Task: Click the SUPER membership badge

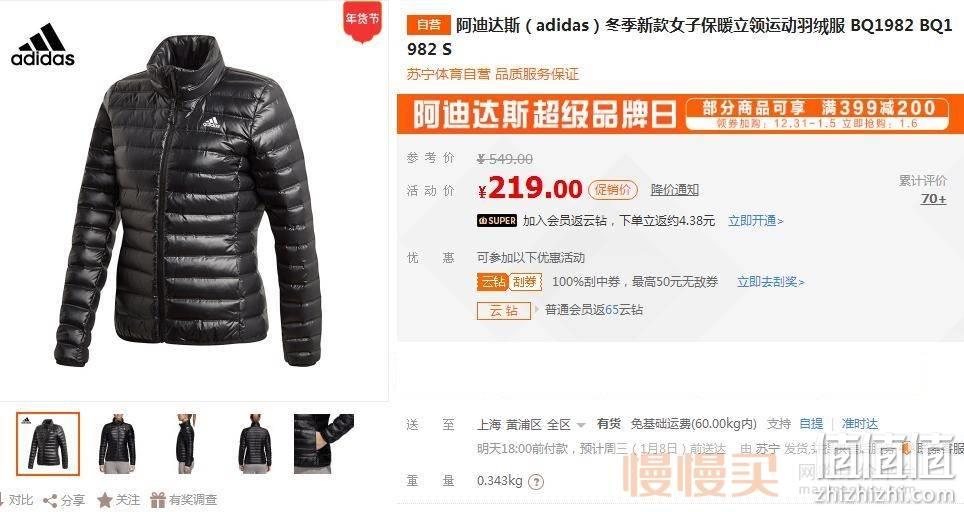Action: tap(497, 221)
